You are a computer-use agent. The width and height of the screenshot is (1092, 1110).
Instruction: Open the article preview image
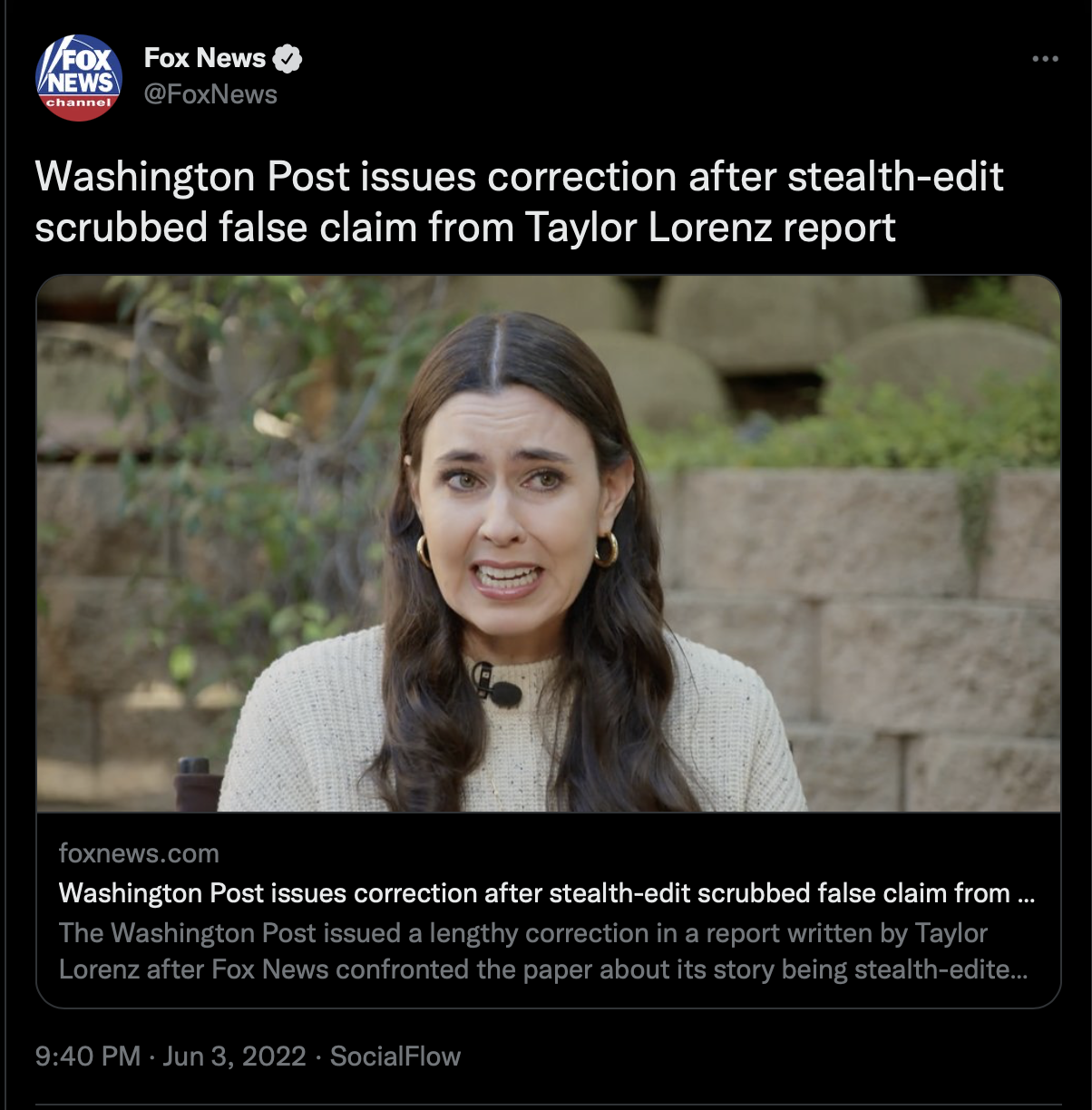(548, 543)
